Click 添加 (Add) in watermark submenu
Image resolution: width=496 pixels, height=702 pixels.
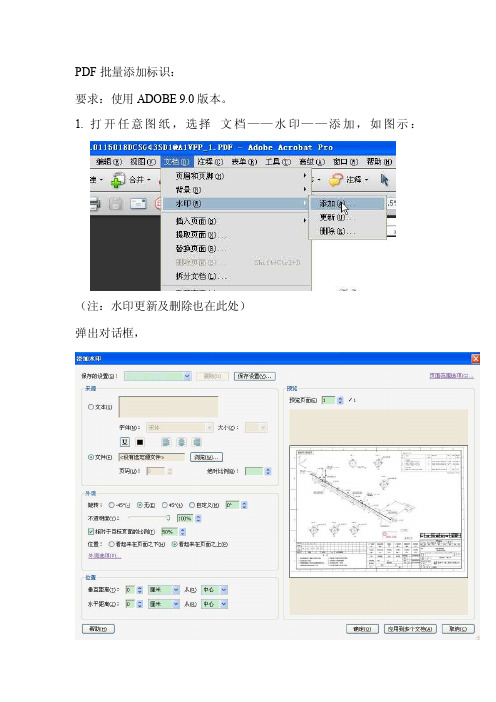pyautogui.click(x=347, y=204)
